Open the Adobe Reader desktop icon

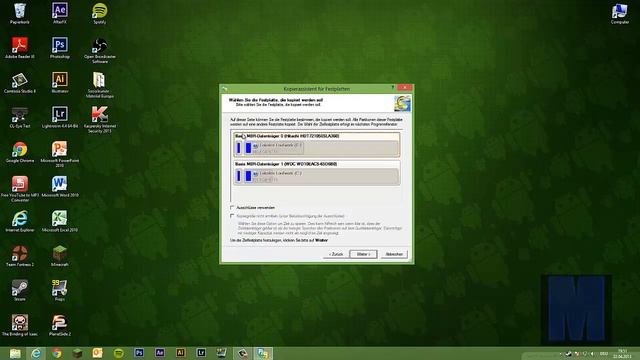point(20,48)
